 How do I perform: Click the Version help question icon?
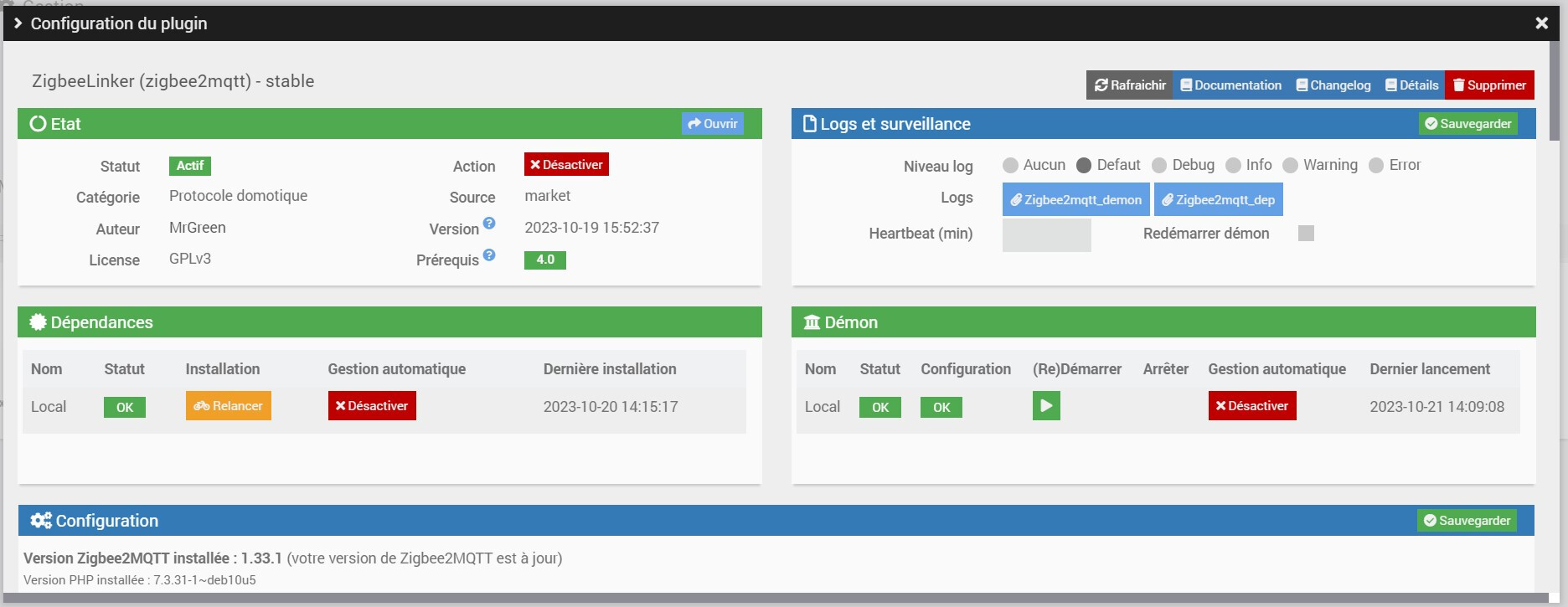[489, 224]
